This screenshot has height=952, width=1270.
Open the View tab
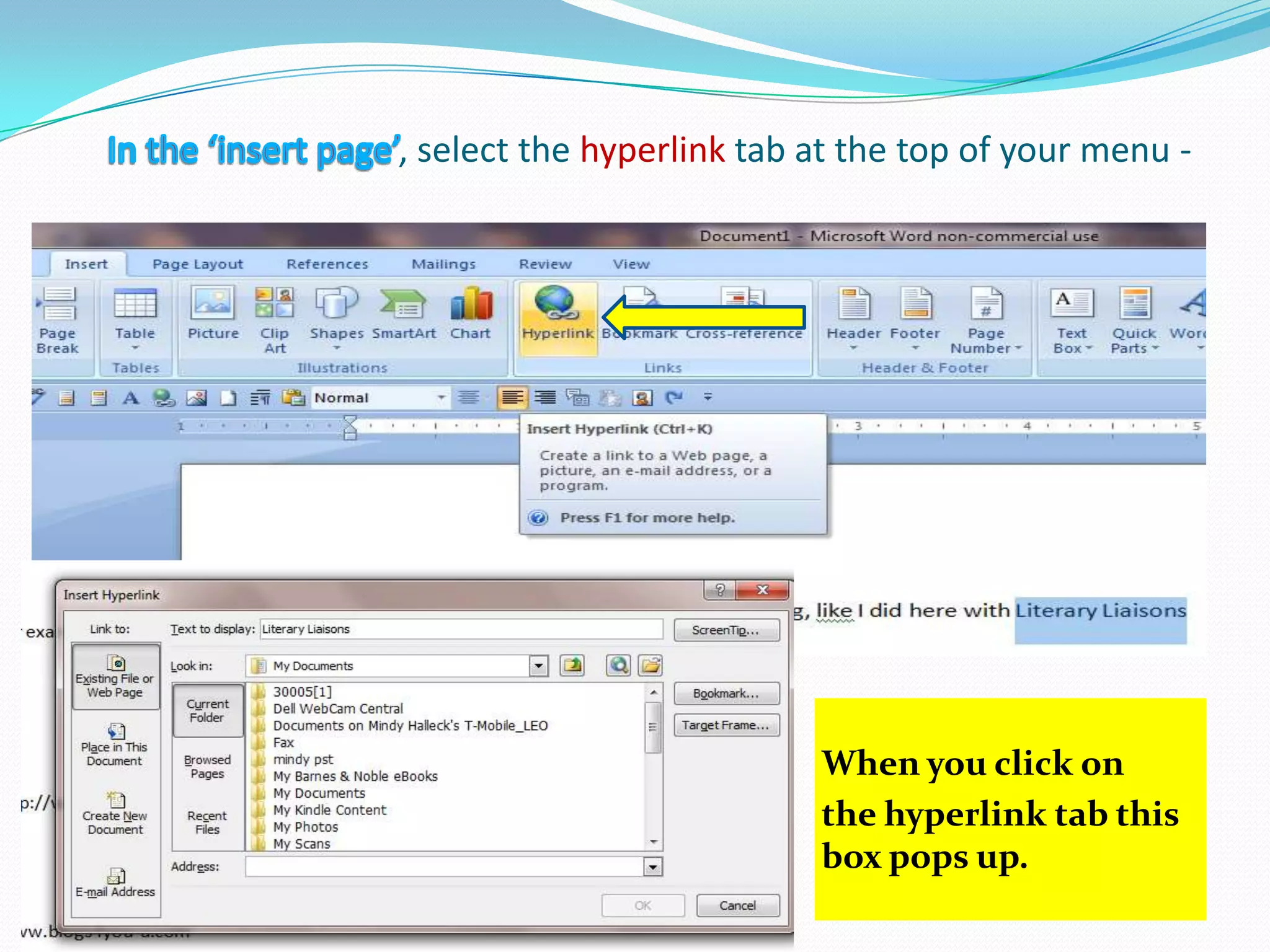631,264
